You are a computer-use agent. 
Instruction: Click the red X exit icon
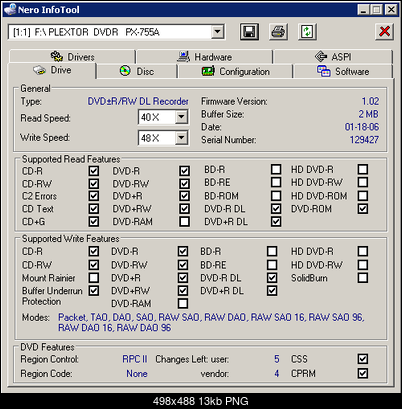coord(384,32)
